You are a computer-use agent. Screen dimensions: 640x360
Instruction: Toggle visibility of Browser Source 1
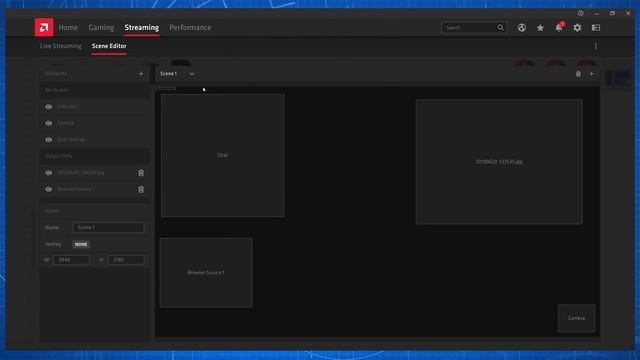49,189
